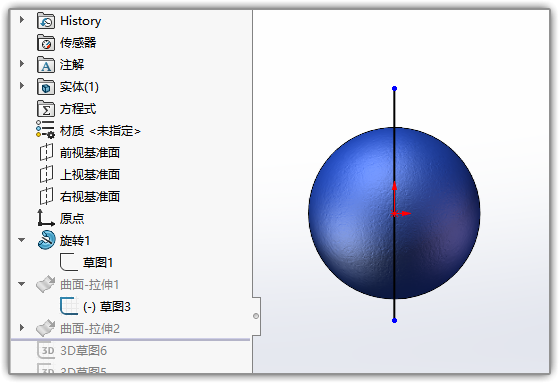
Task: Select the 实体(1) label
Action: tap(79, 87)
